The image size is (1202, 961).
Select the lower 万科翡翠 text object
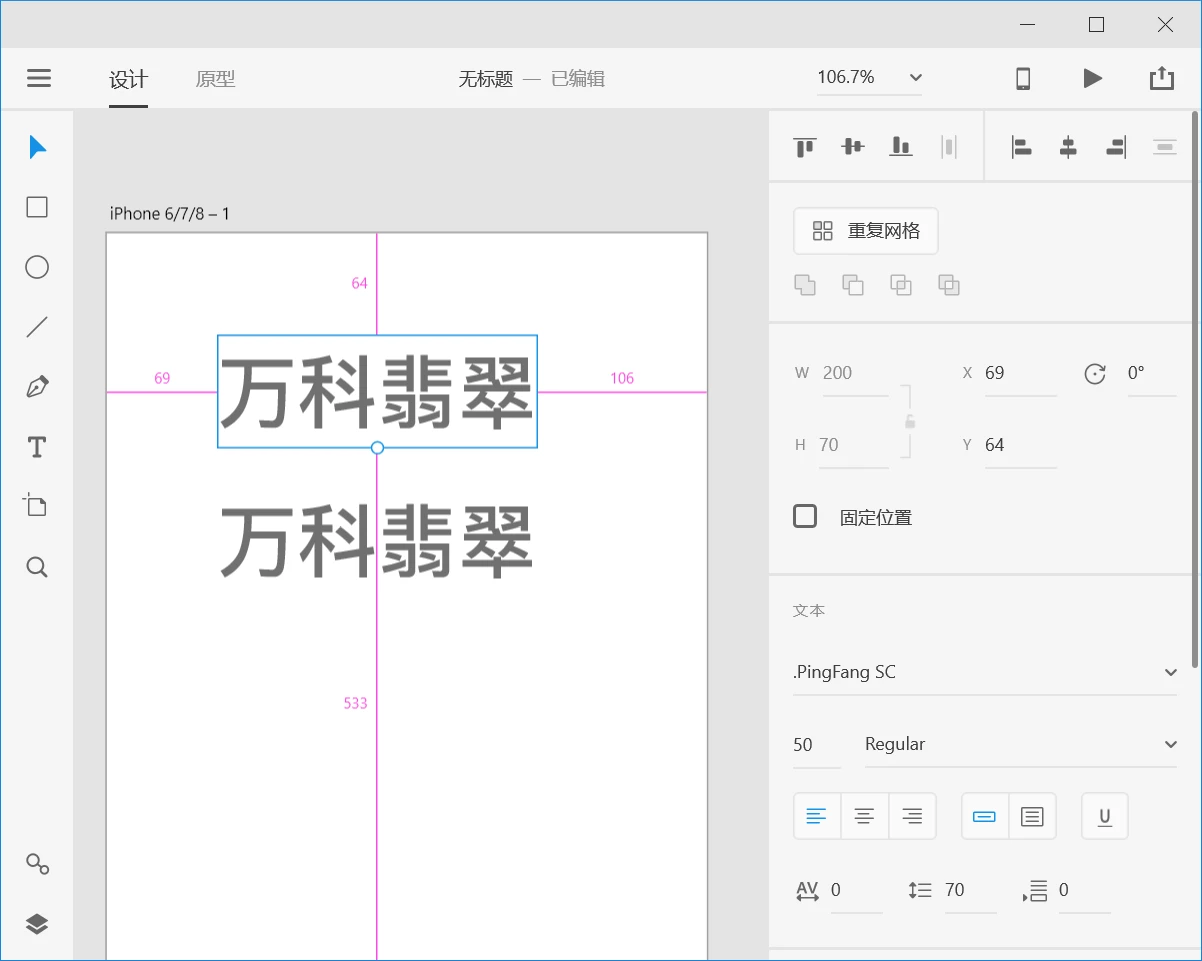point(376,542)
